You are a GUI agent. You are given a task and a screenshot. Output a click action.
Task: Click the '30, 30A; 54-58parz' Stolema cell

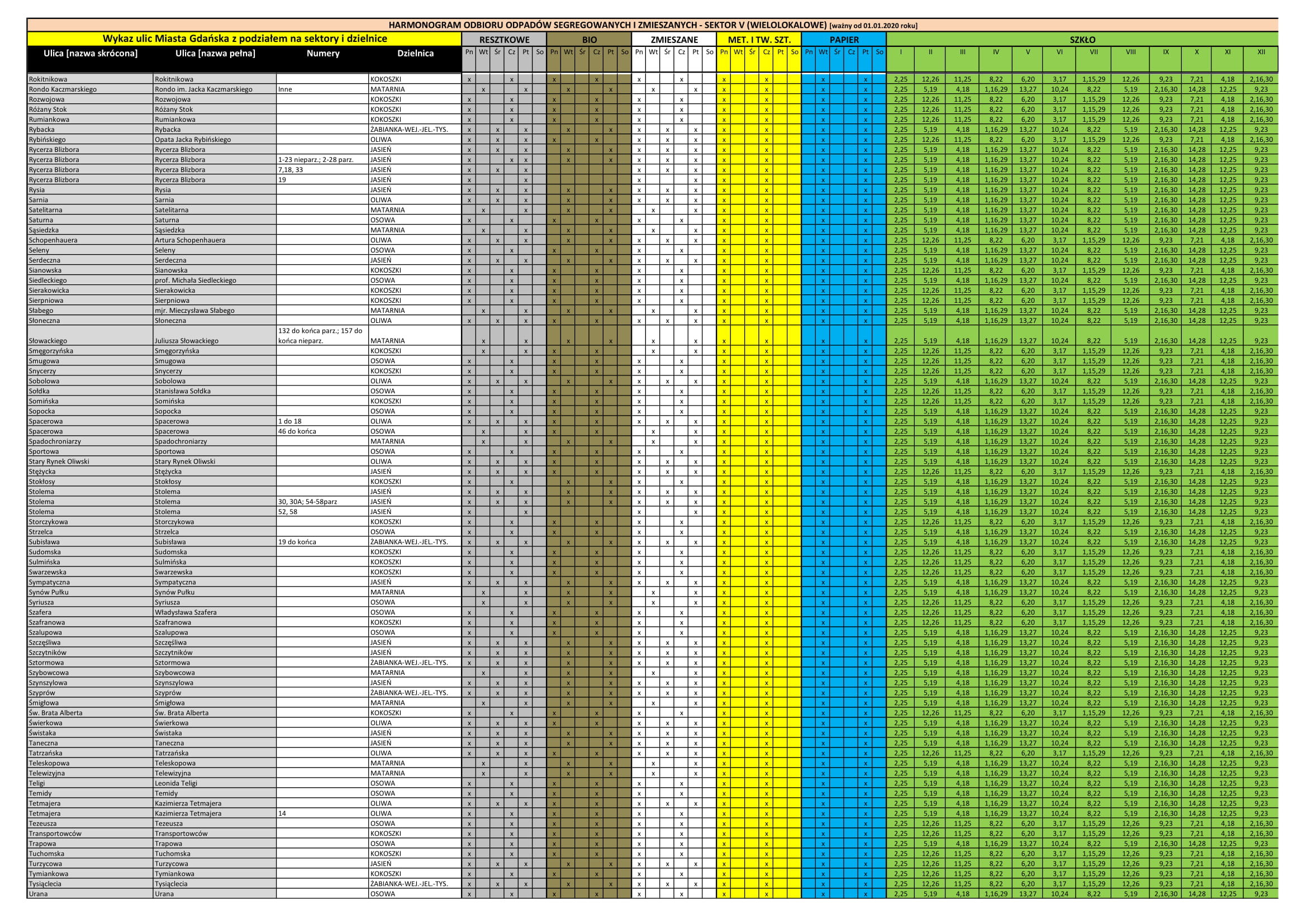point(307,502)
